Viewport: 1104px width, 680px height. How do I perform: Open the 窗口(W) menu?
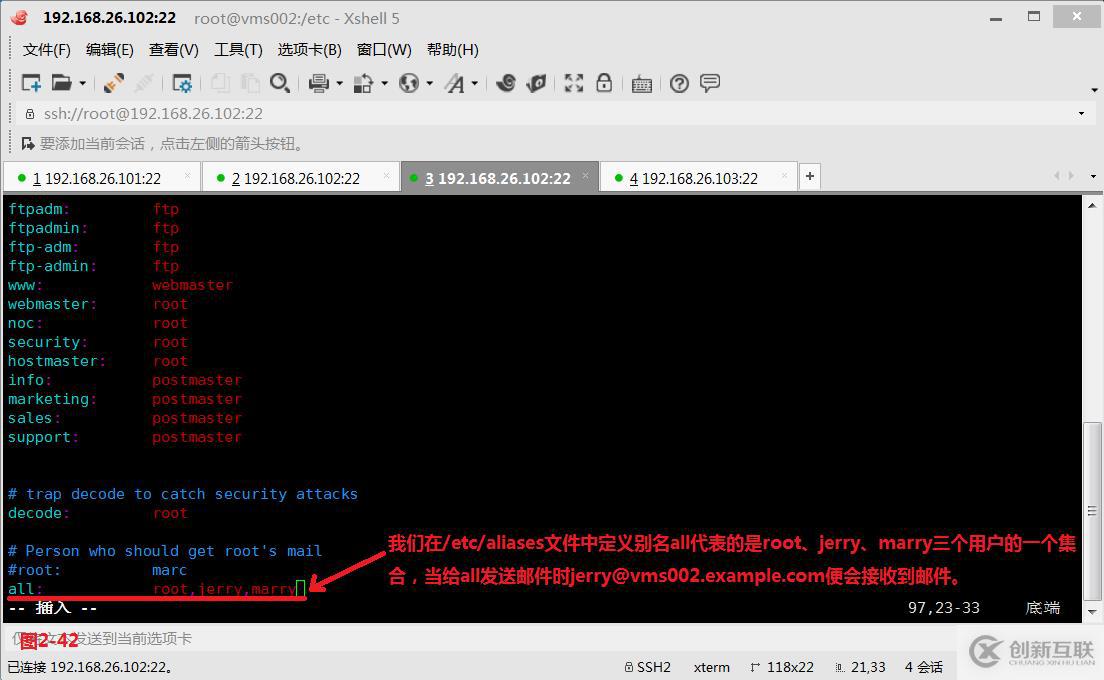point(384,49)
